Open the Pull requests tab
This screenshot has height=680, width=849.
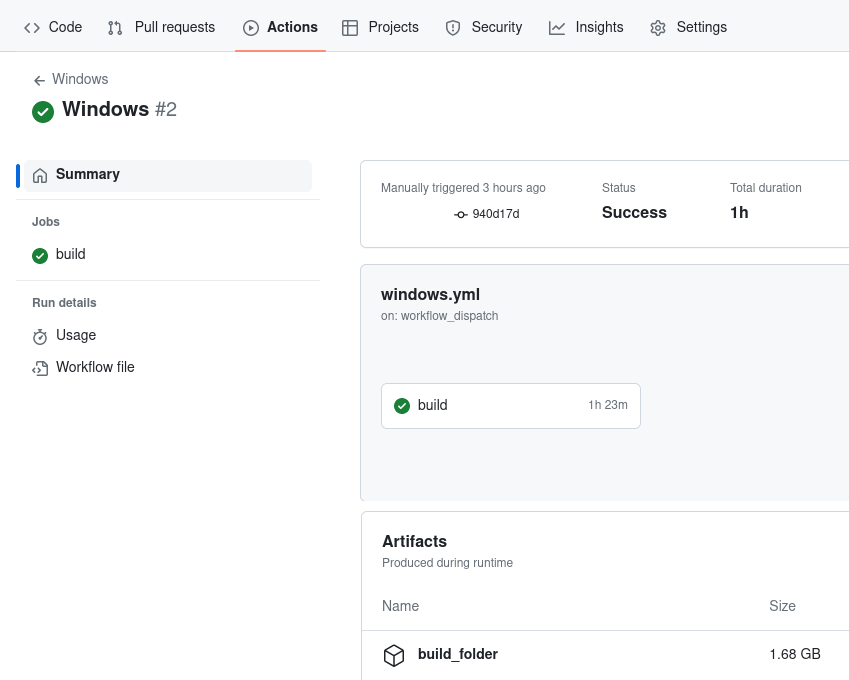pos(161,27)
